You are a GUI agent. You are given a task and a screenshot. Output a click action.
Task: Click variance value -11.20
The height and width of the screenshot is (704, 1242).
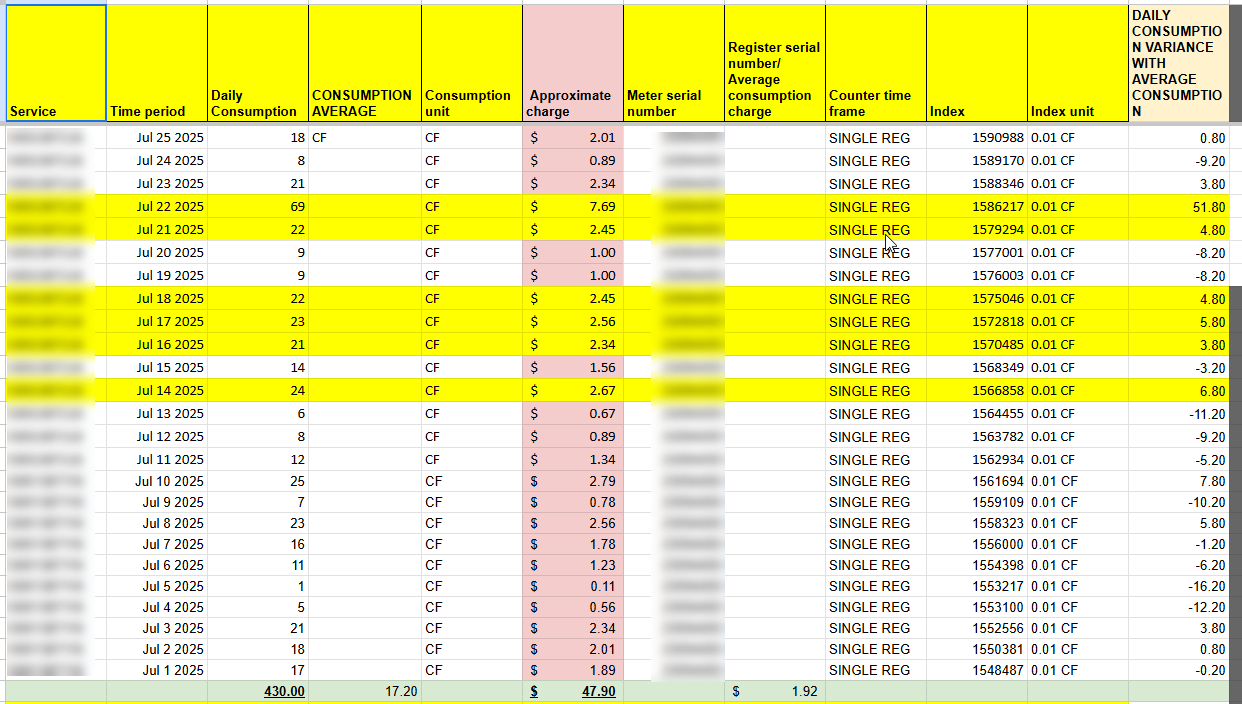pyautogui.click(x=1178, y=414)
